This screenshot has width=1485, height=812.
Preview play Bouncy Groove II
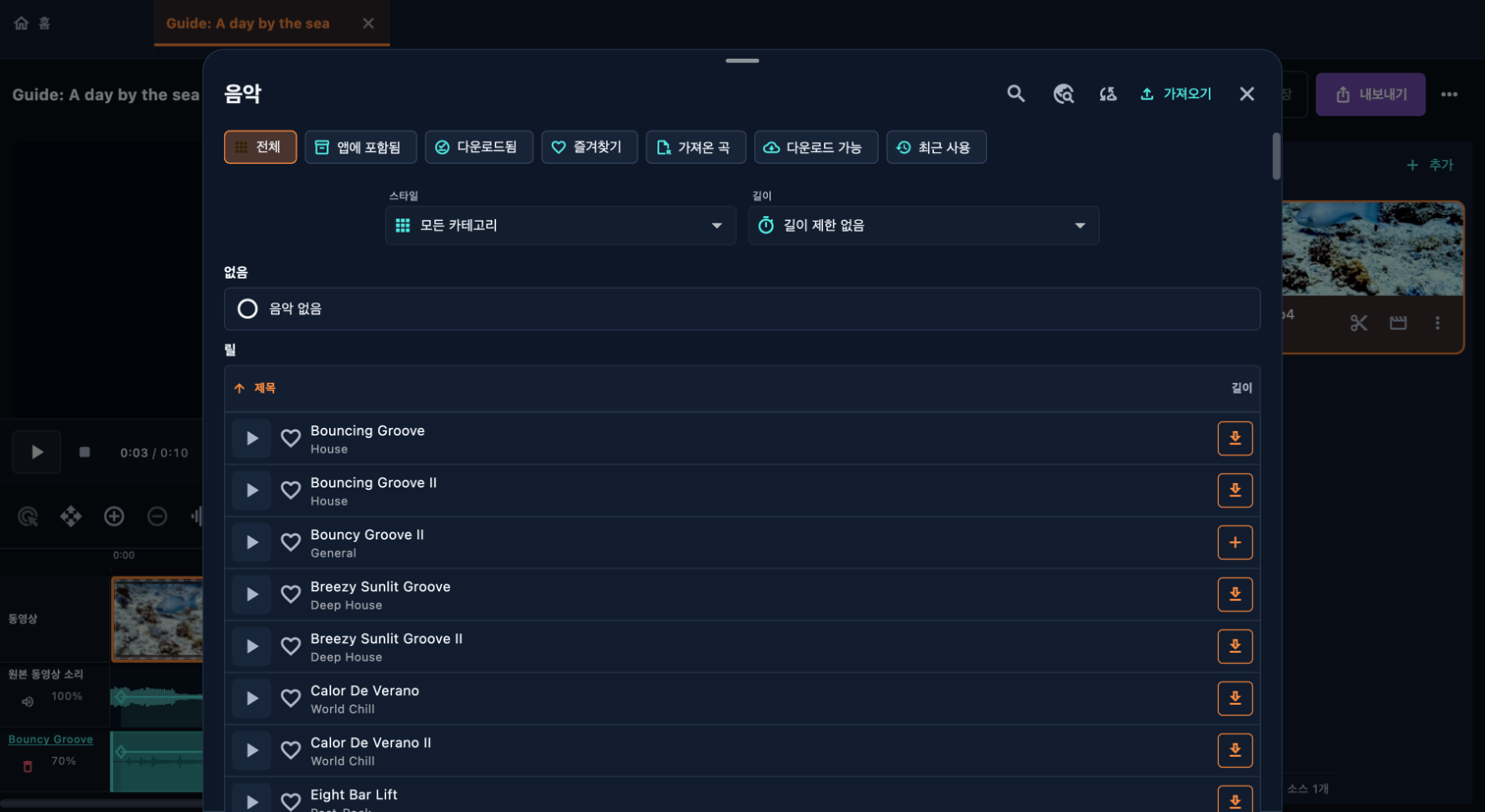pyautogui.click(x=251, y=542)
